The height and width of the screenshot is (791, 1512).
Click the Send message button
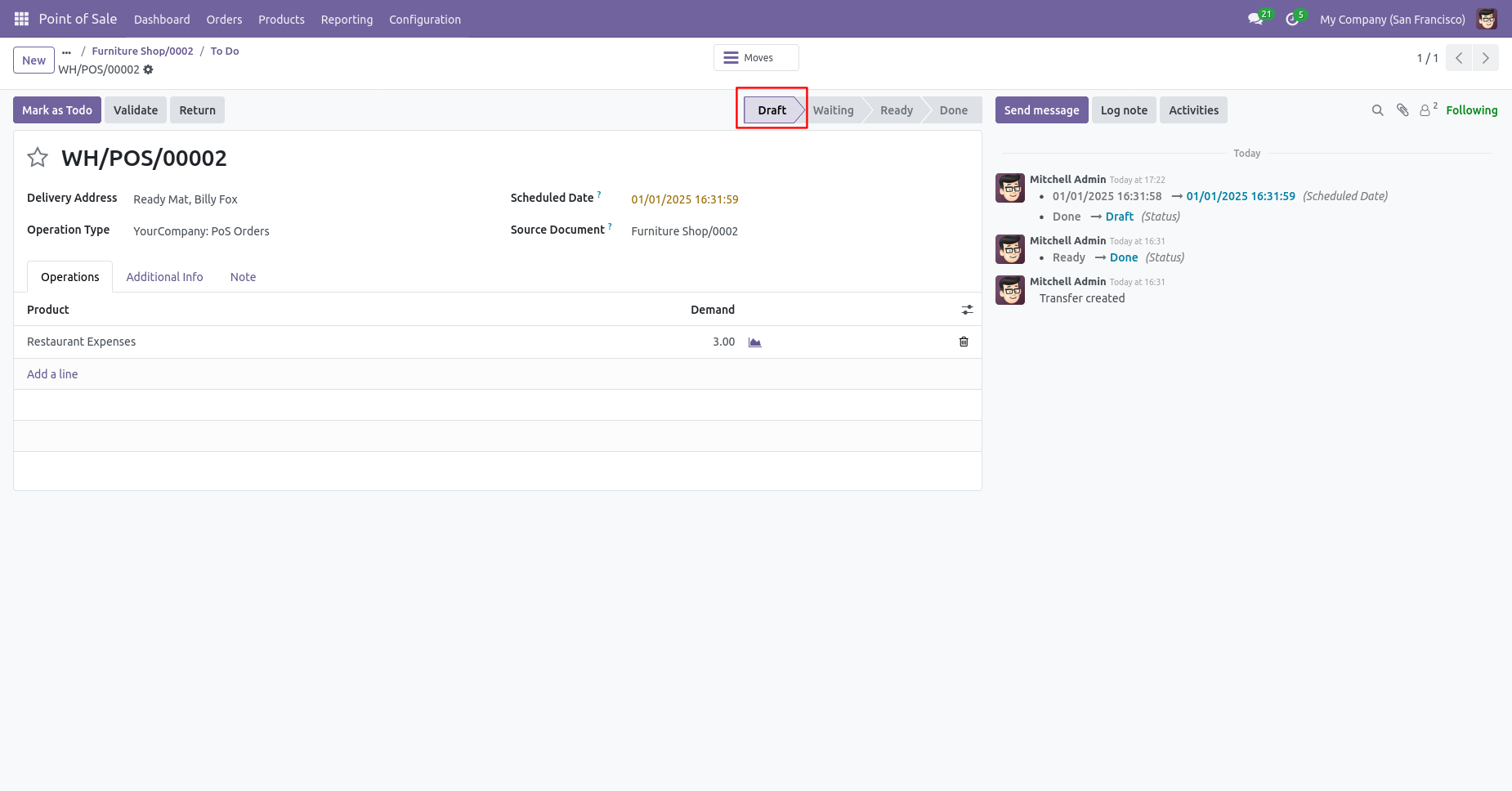(x=1041, y=110)
